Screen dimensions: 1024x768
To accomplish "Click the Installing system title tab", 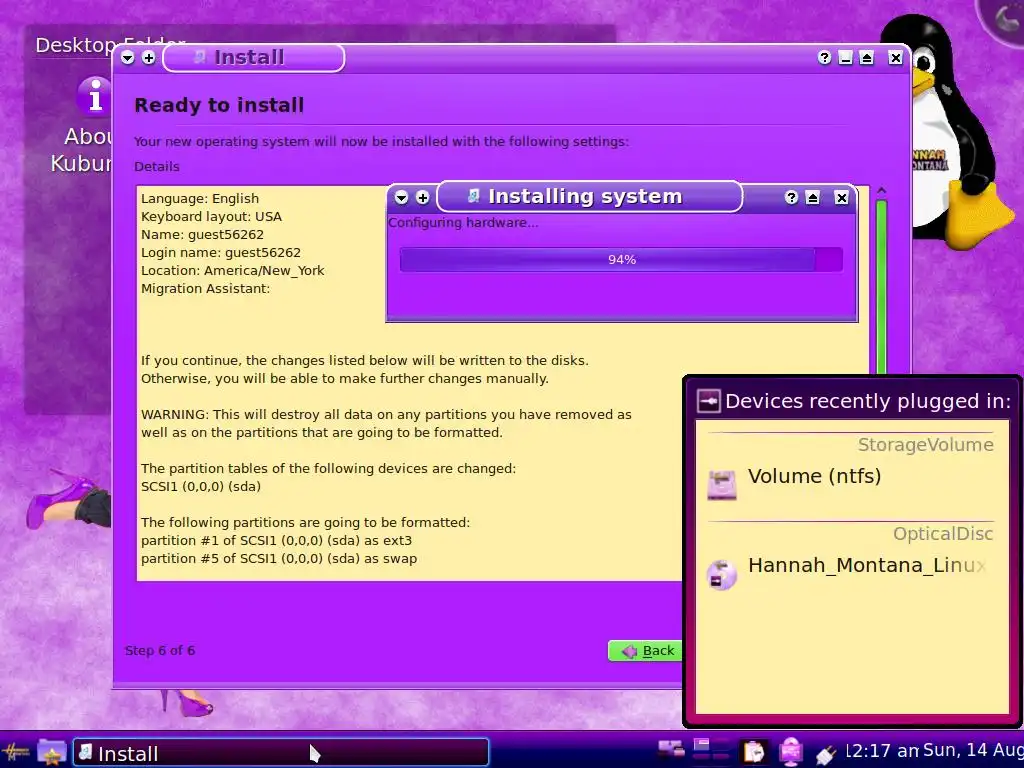I will [589, 197].
